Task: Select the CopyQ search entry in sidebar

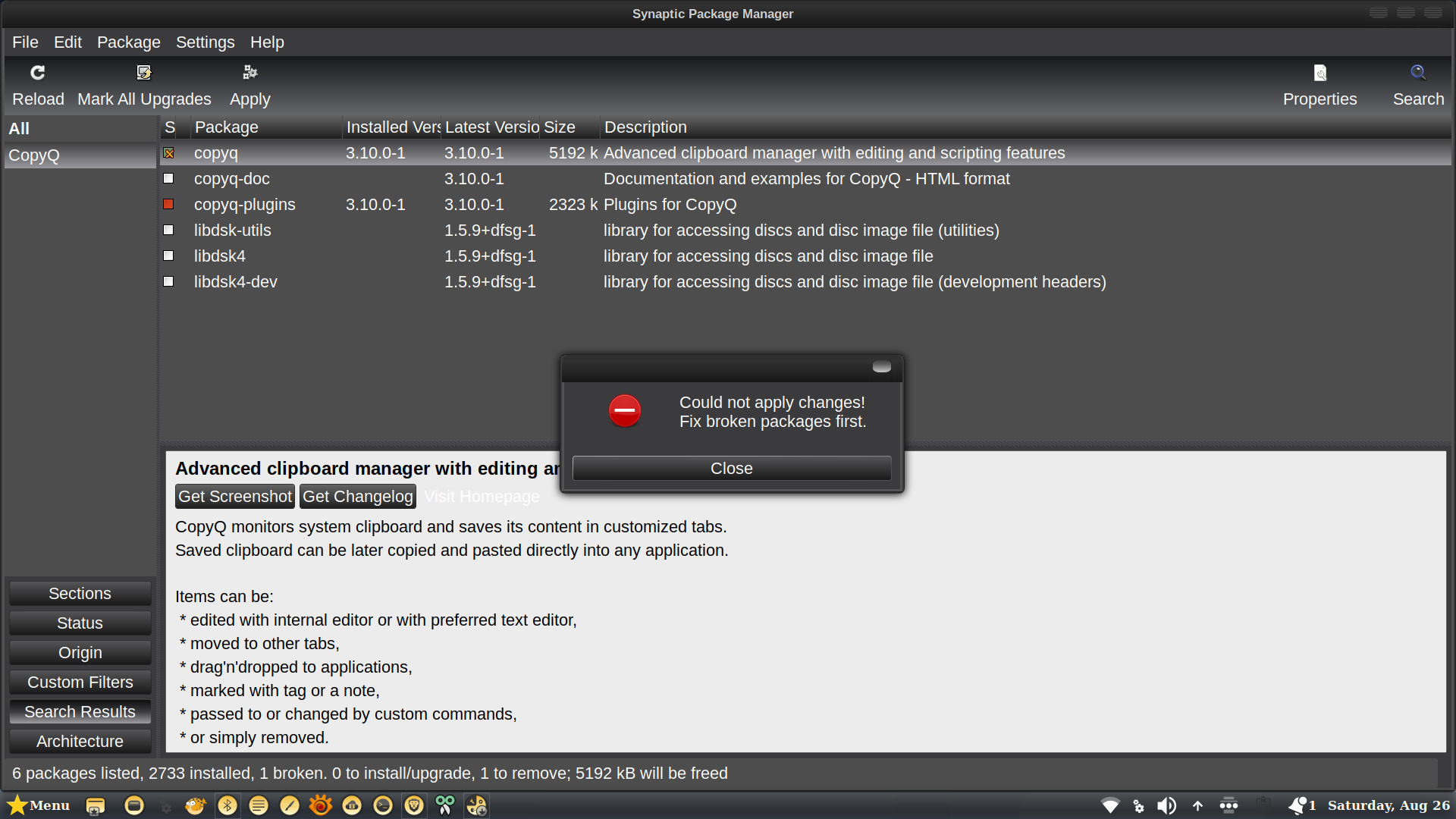Action: 80,155
